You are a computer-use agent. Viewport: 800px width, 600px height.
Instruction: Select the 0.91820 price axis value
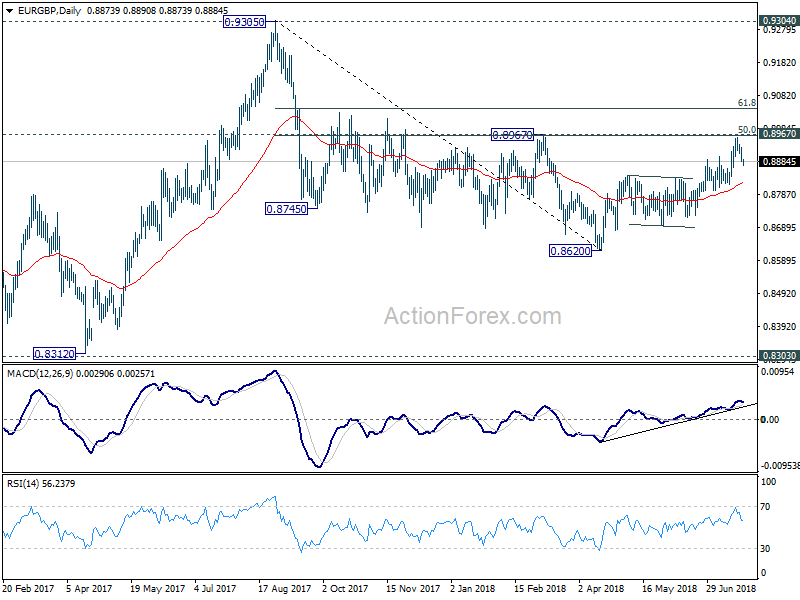pos(780,63)
